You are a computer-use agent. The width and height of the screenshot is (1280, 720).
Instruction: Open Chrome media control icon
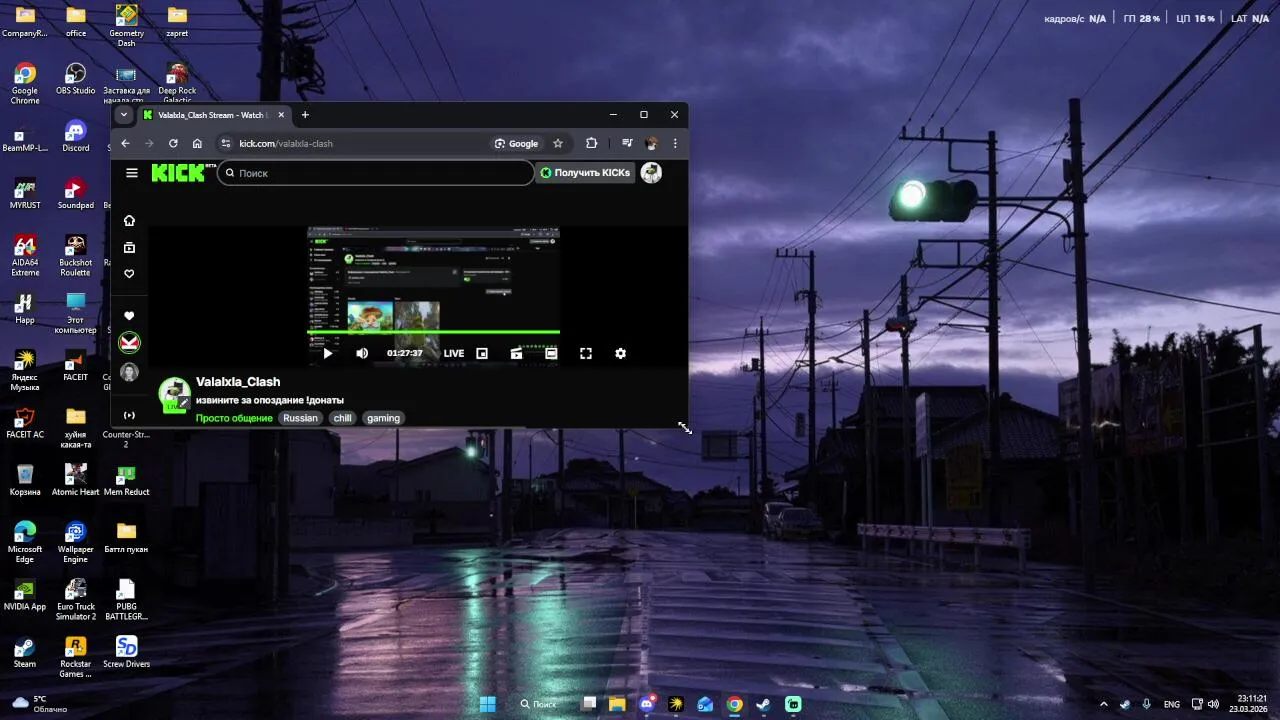tap(627, 143)
